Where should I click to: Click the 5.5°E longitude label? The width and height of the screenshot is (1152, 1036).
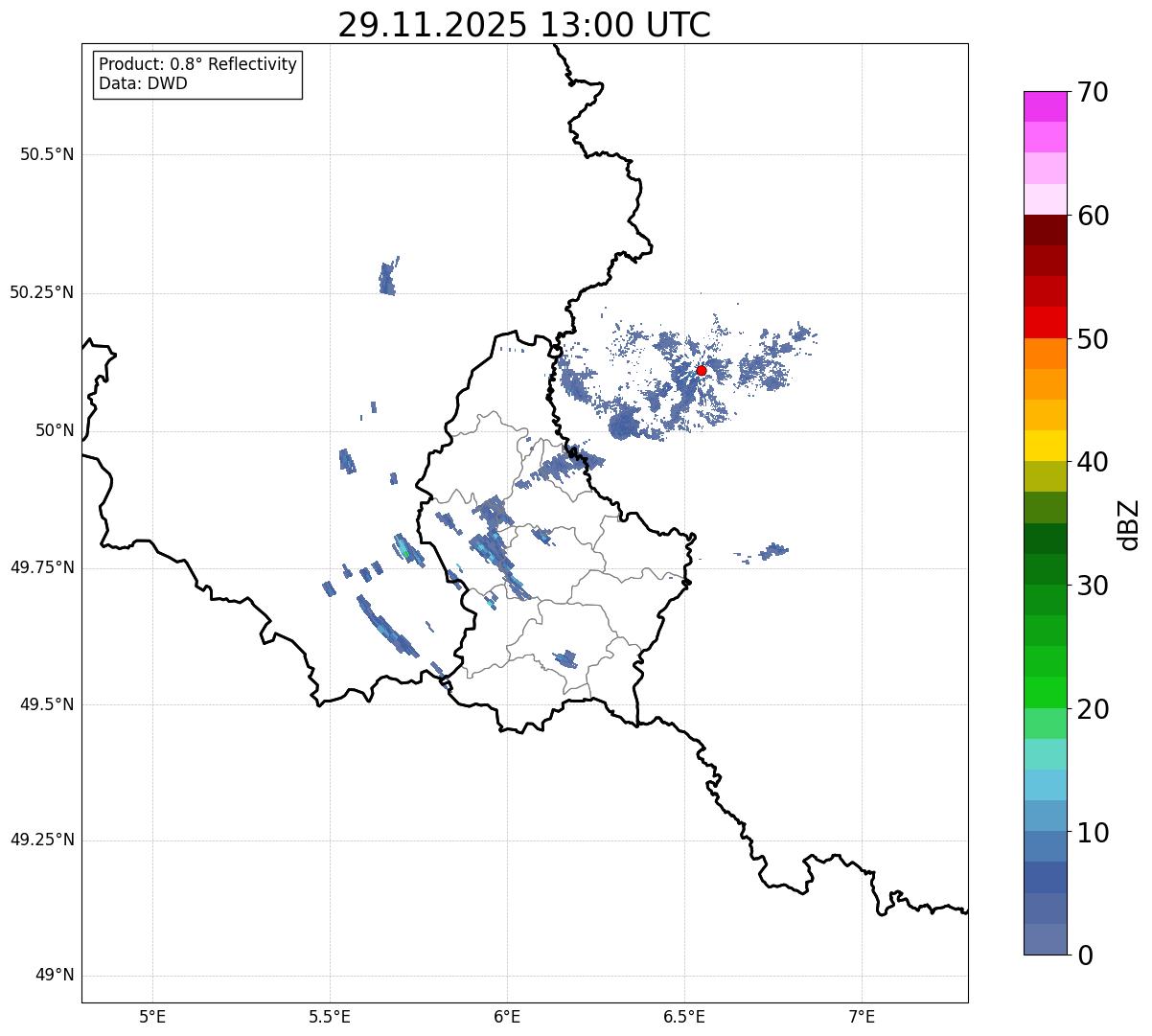[330, 1016]
